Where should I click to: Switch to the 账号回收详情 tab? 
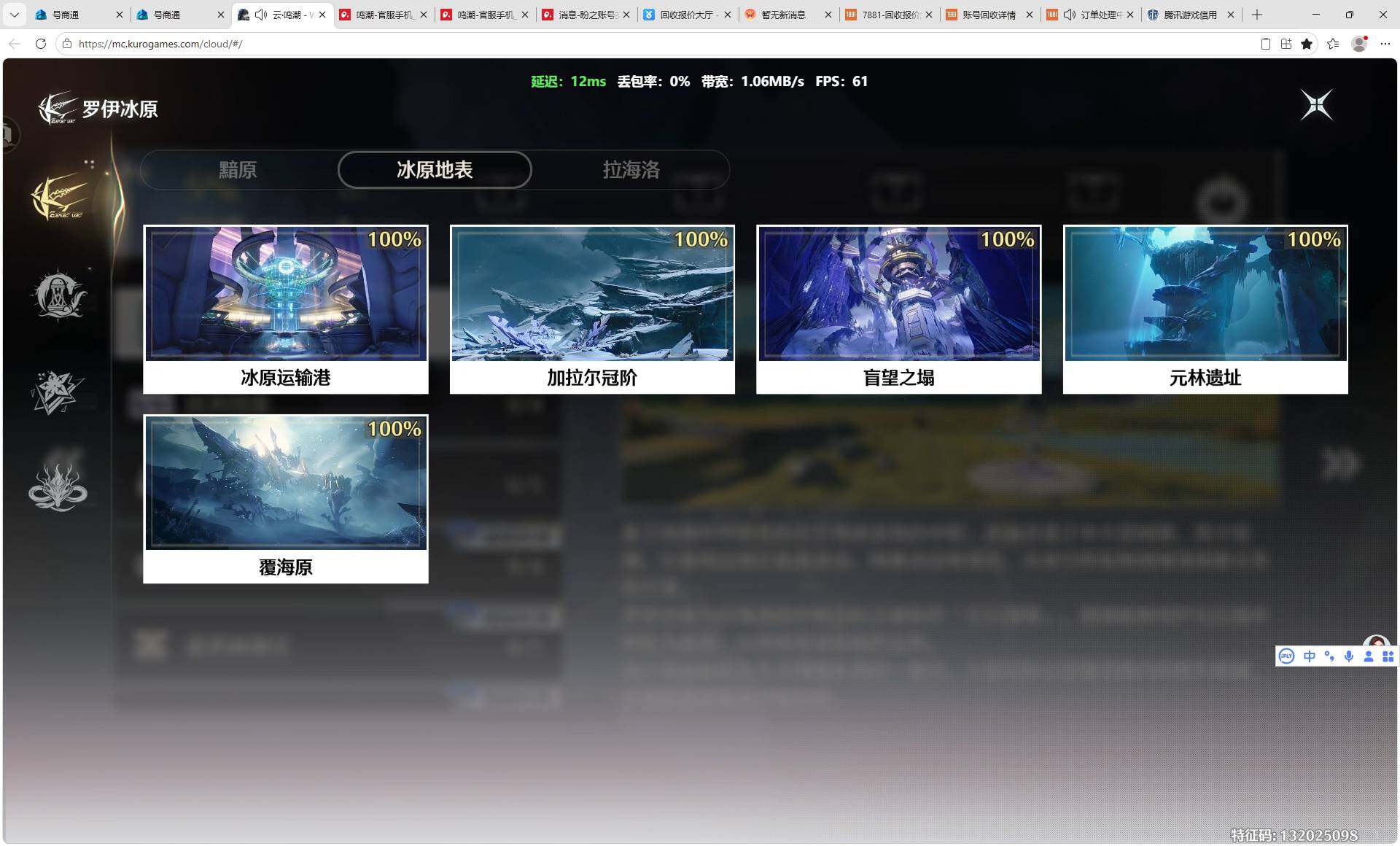coord(989,15)
